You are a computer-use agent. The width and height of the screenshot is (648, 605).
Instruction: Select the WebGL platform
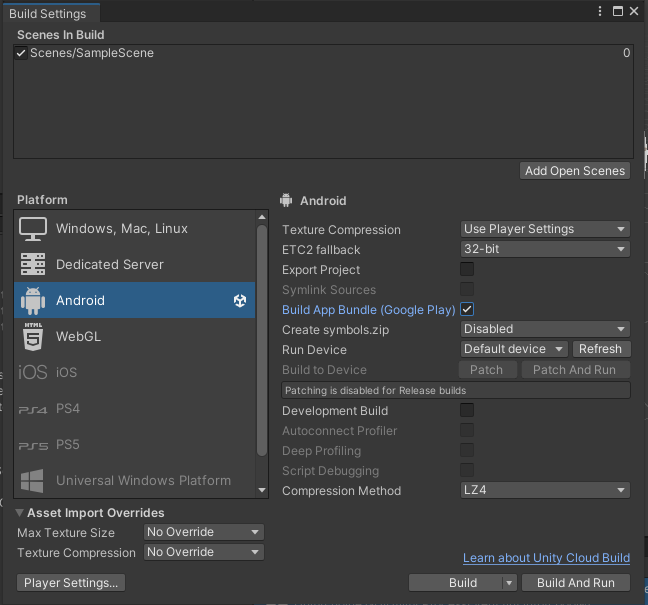pyautogui.click(x=135, y=336)
